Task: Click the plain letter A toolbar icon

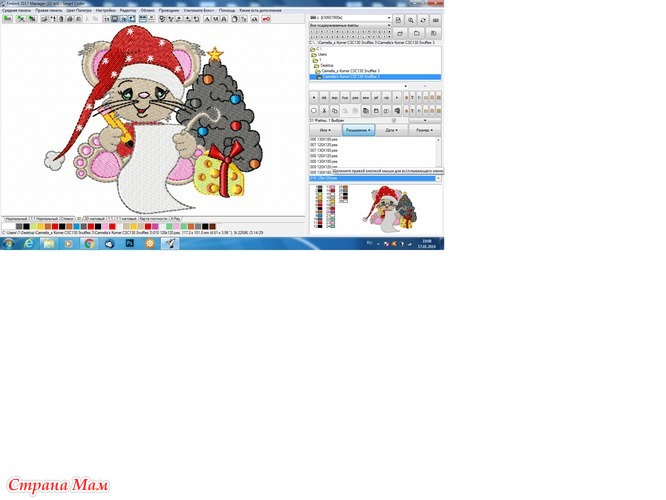Action: [x=207, y=19]
